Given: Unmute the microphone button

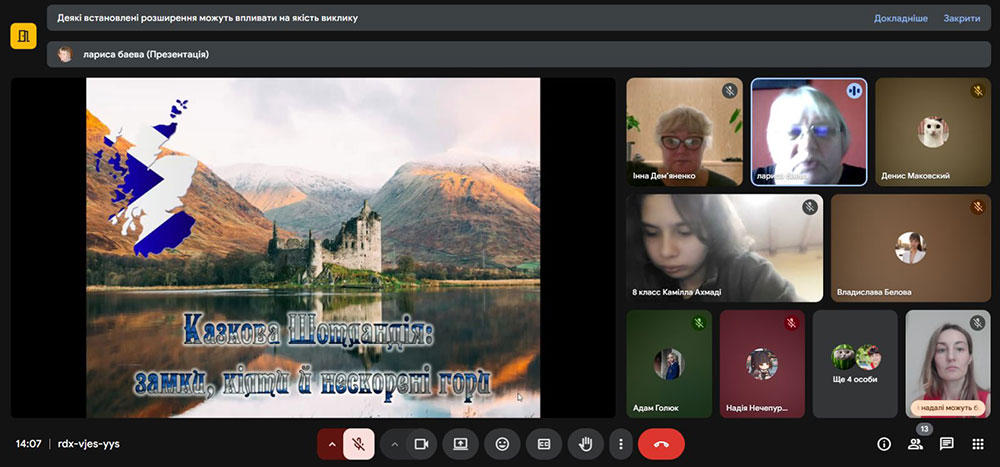Looking at the screenshot, I should click(359, 443).
